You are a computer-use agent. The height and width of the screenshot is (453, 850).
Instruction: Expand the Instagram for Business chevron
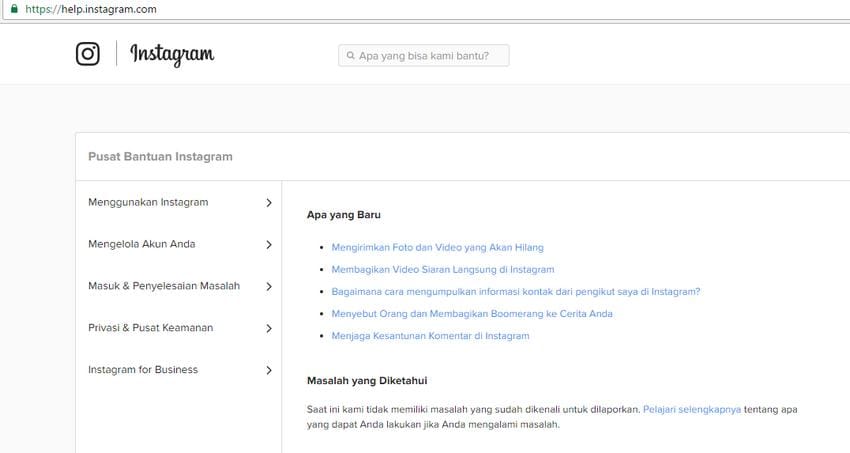268,371
